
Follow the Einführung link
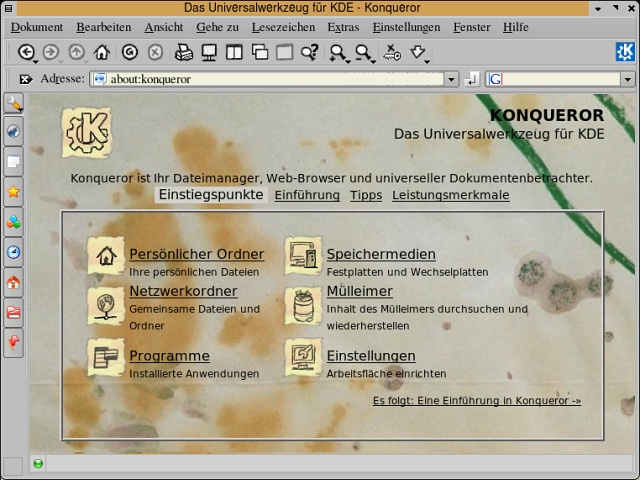307,195
